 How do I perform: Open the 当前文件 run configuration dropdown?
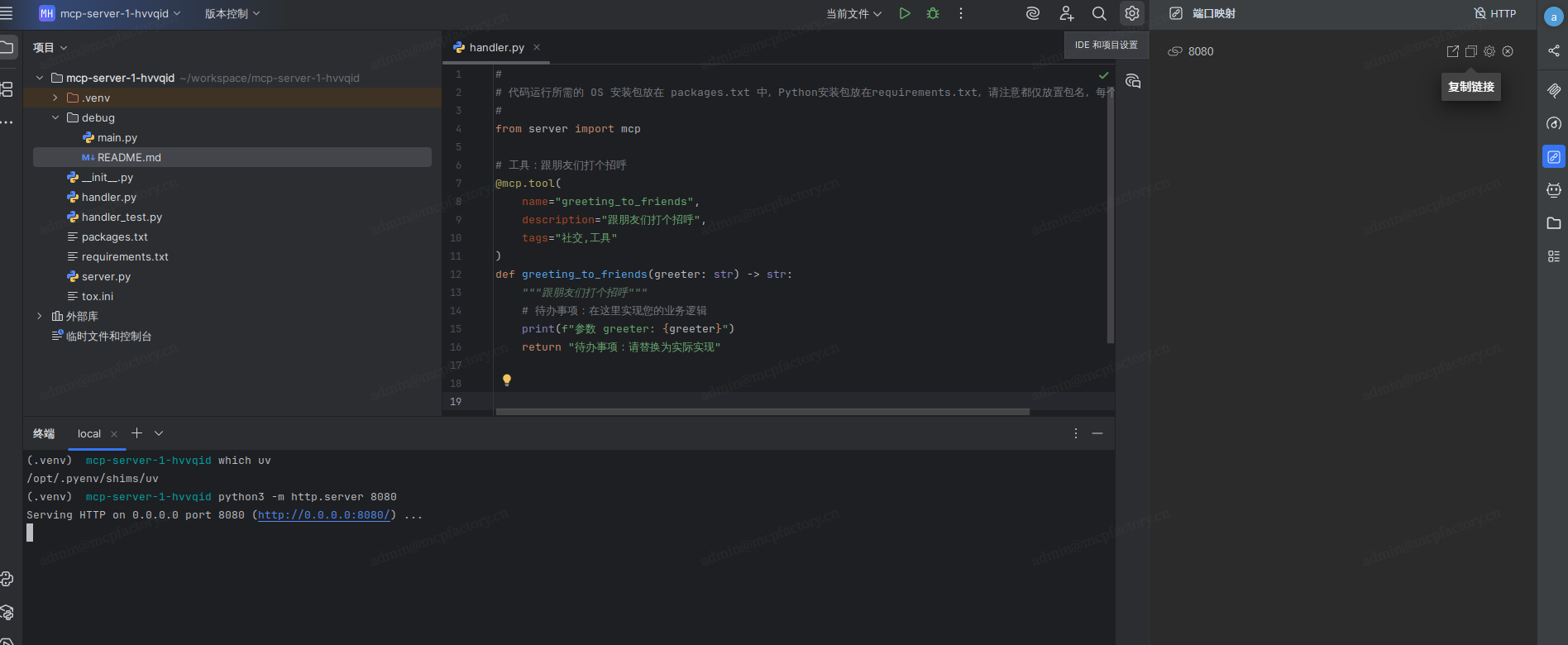pos(853,13)
